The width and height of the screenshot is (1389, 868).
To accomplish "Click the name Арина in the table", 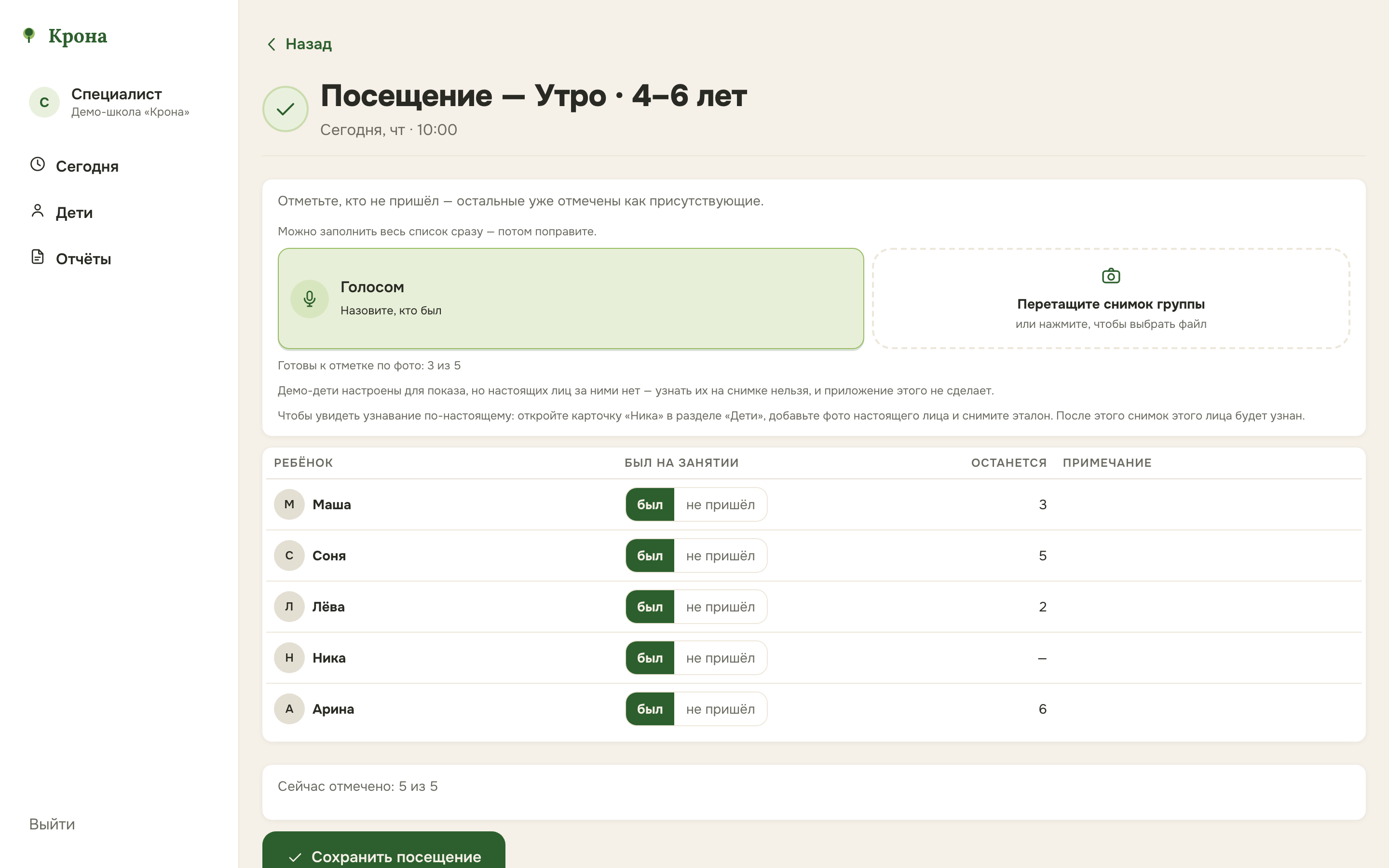I will (x=333, y=709).
